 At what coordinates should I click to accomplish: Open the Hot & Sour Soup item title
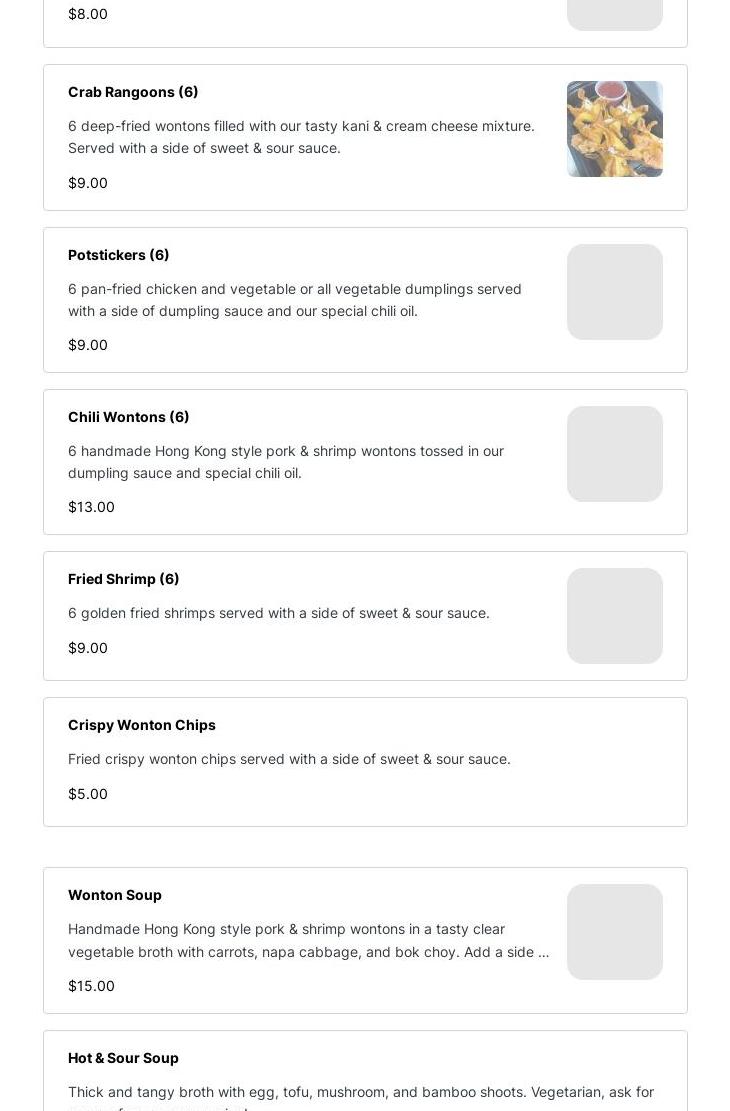(x=123, y=1058)
